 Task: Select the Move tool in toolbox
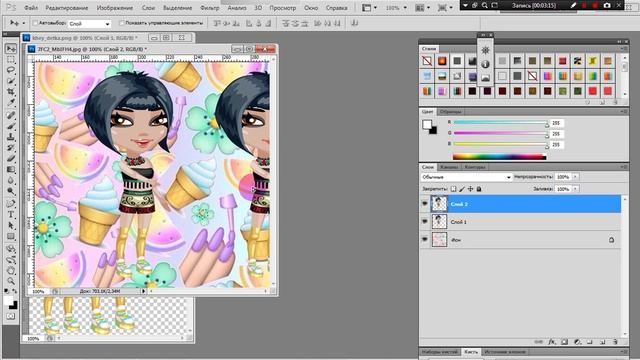(11, 49)
